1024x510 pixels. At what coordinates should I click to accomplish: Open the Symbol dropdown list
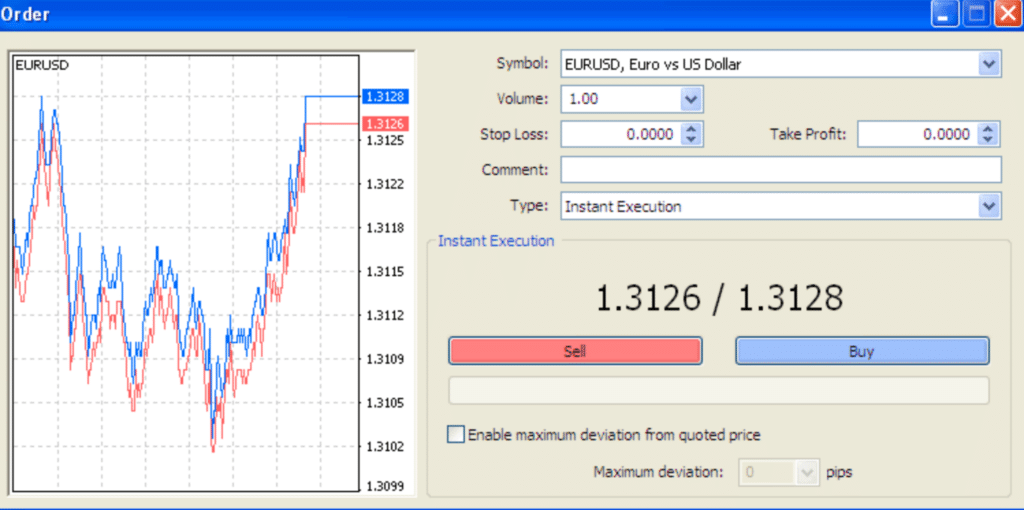click(989, 64)
